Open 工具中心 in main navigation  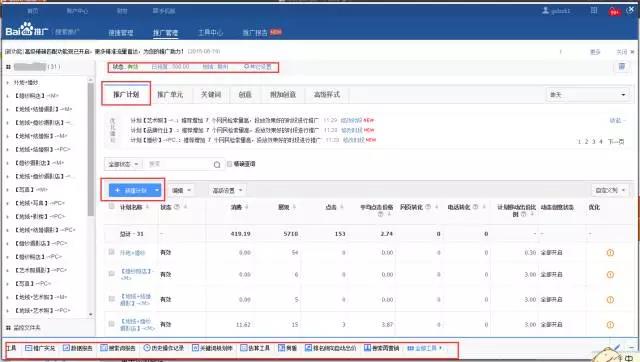[x=210, y=32]
